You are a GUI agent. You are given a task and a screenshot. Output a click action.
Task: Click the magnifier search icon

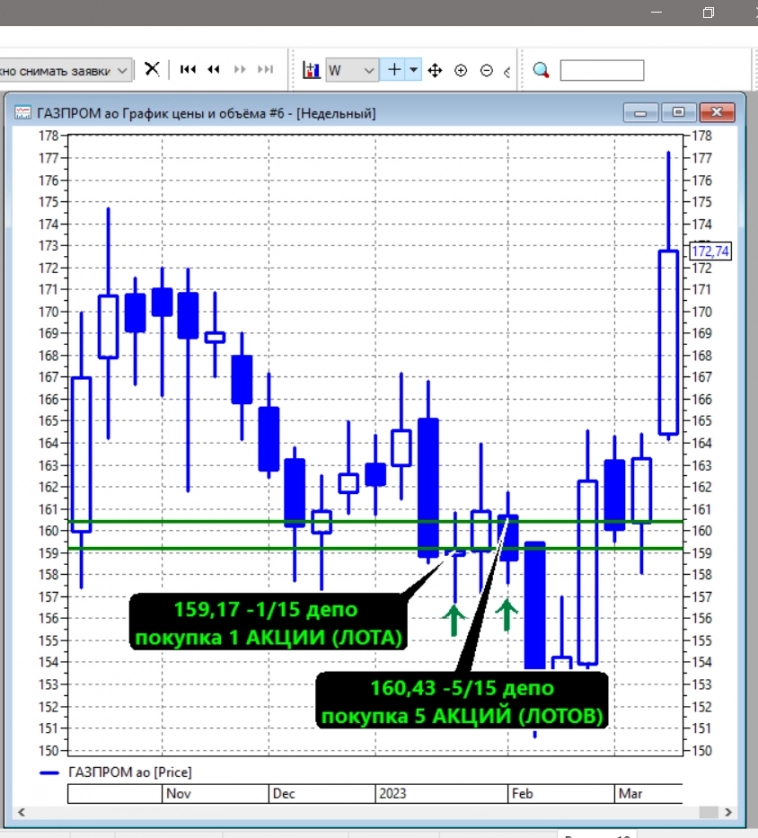(541, 70)
